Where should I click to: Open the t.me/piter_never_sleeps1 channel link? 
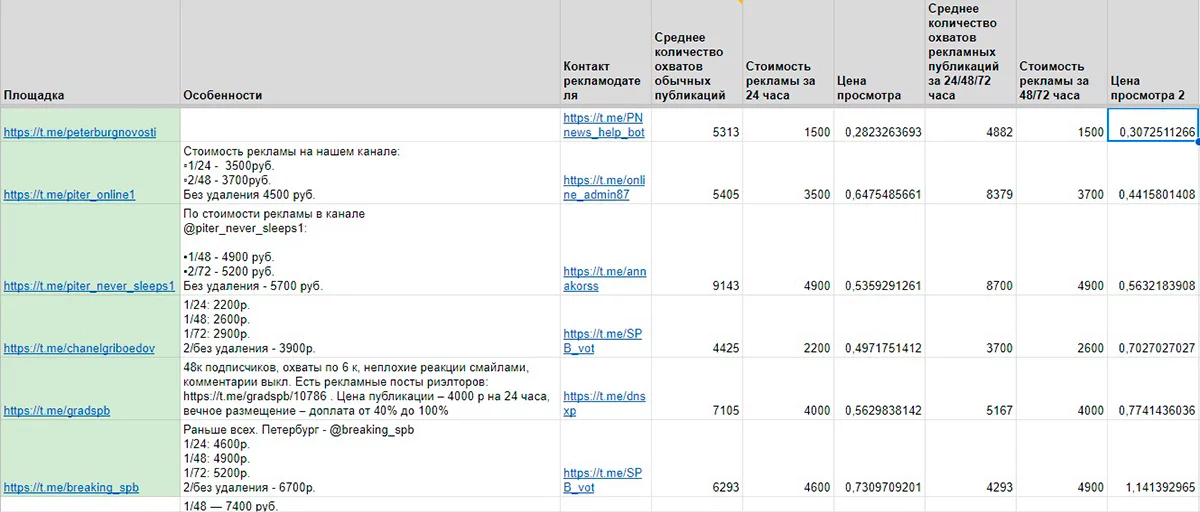tap(89, 286)
